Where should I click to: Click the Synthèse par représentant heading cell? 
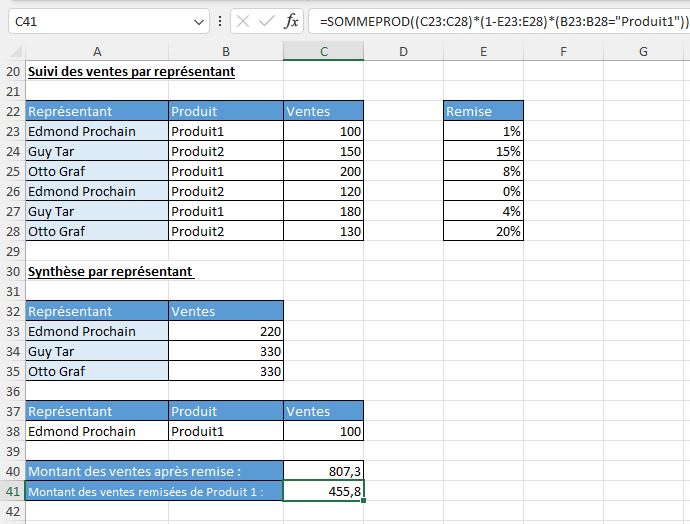(x=110, y=271)
